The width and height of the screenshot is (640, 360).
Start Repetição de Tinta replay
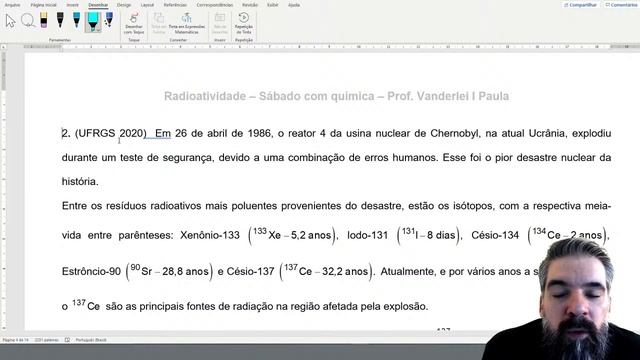point(244,24)
